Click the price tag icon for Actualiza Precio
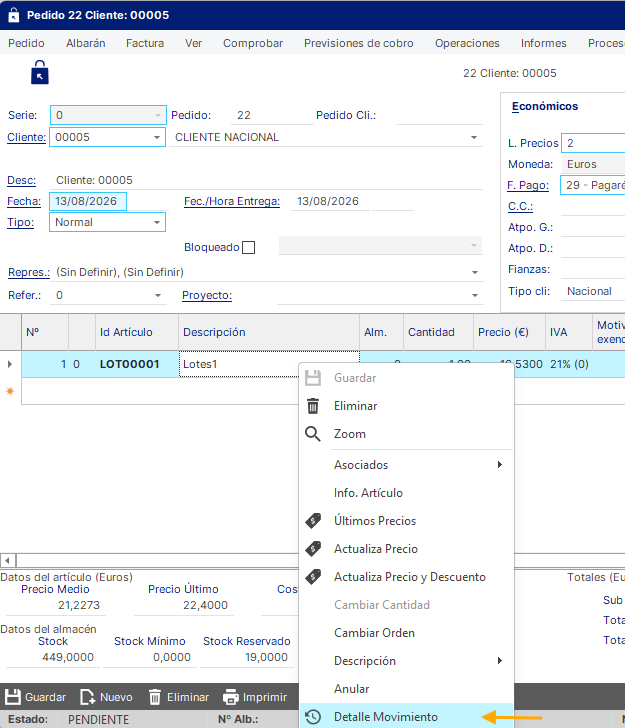The height and width of the screenshot is (728, 625). pyautogui.click(x=313, y=549)
